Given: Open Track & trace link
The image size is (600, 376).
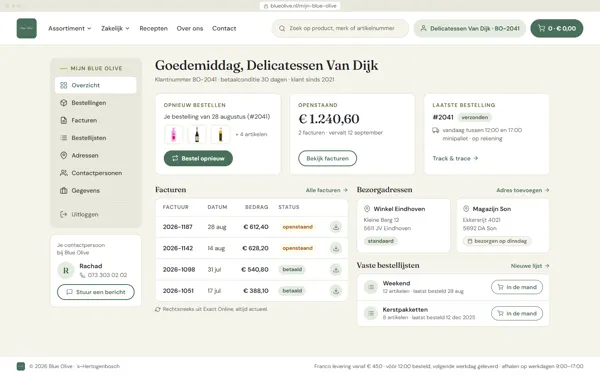Looking at the screenshot, I should (x=455, y=158).
